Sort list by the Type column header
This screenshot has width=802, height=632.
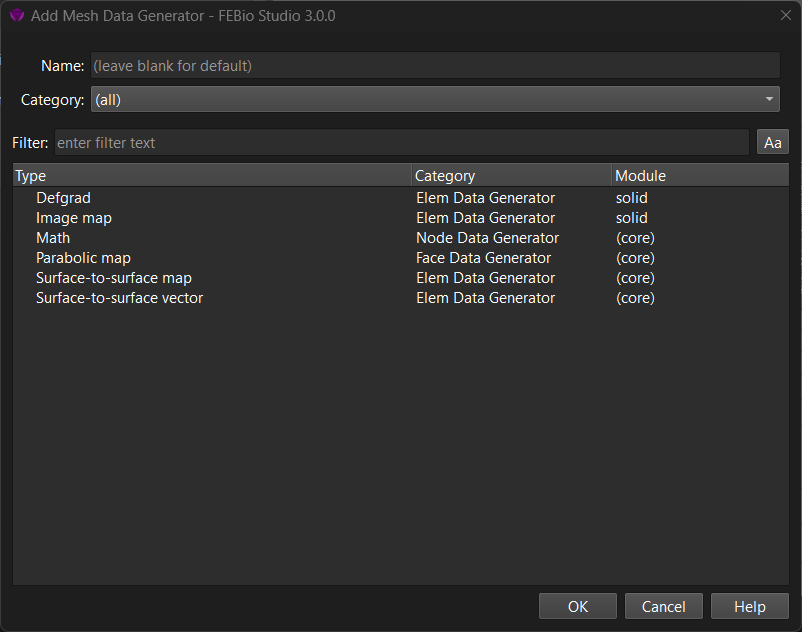pyautogui.click(x=212, y=175)
